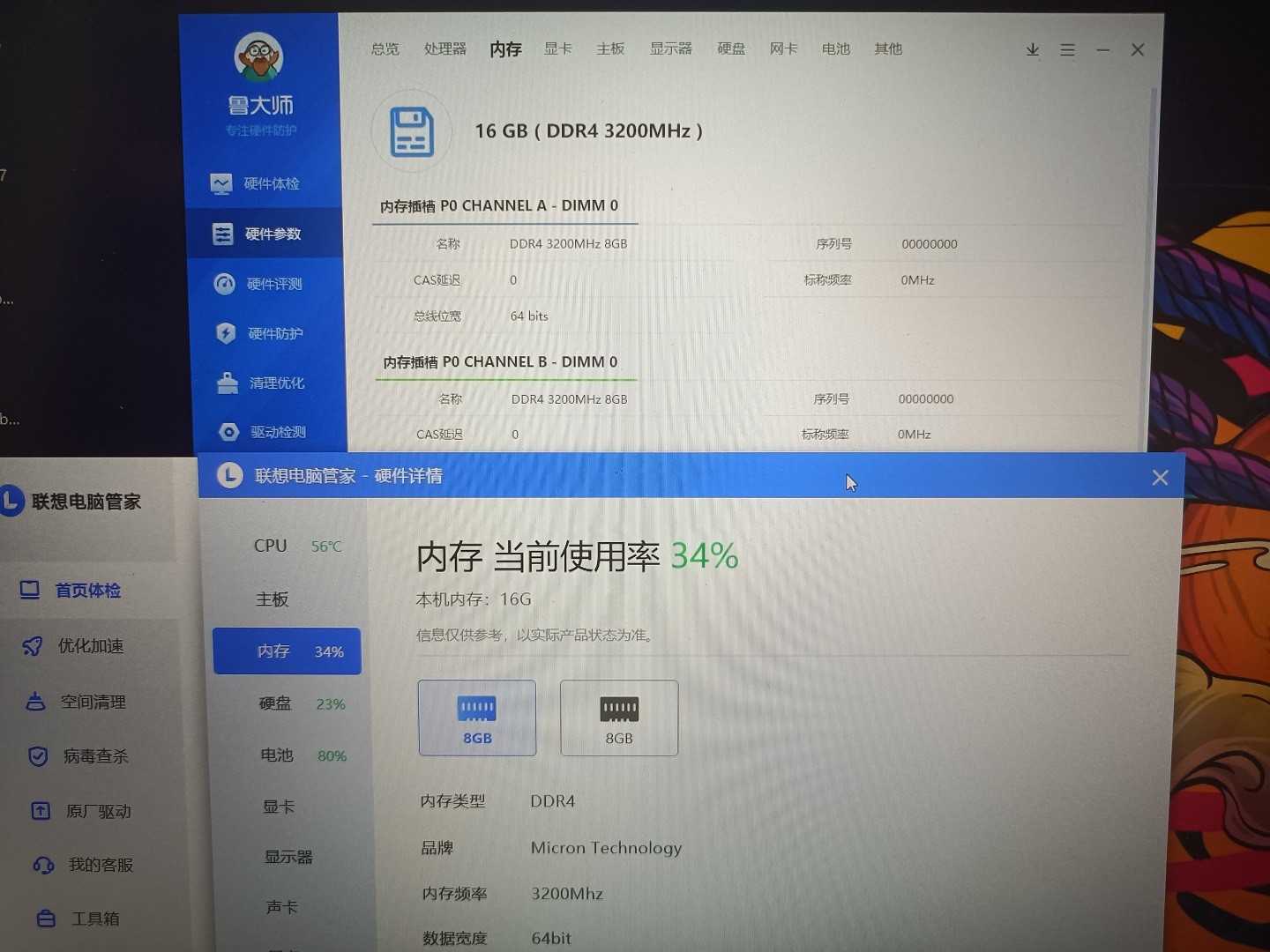Switch to the 电池 tab in Lu Master
Viewport: 1270px width, 952px height.
(x=836, y=48)
